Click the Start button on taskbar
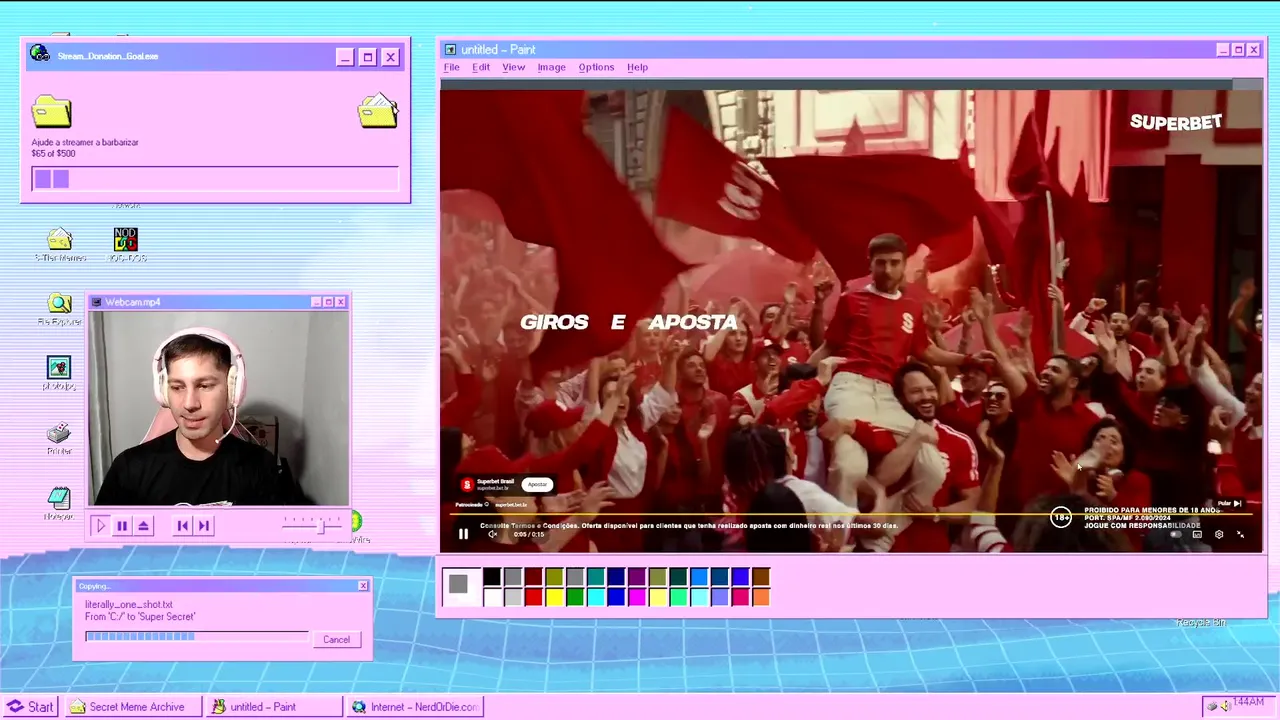The image size is (1280, 720). 31,706
